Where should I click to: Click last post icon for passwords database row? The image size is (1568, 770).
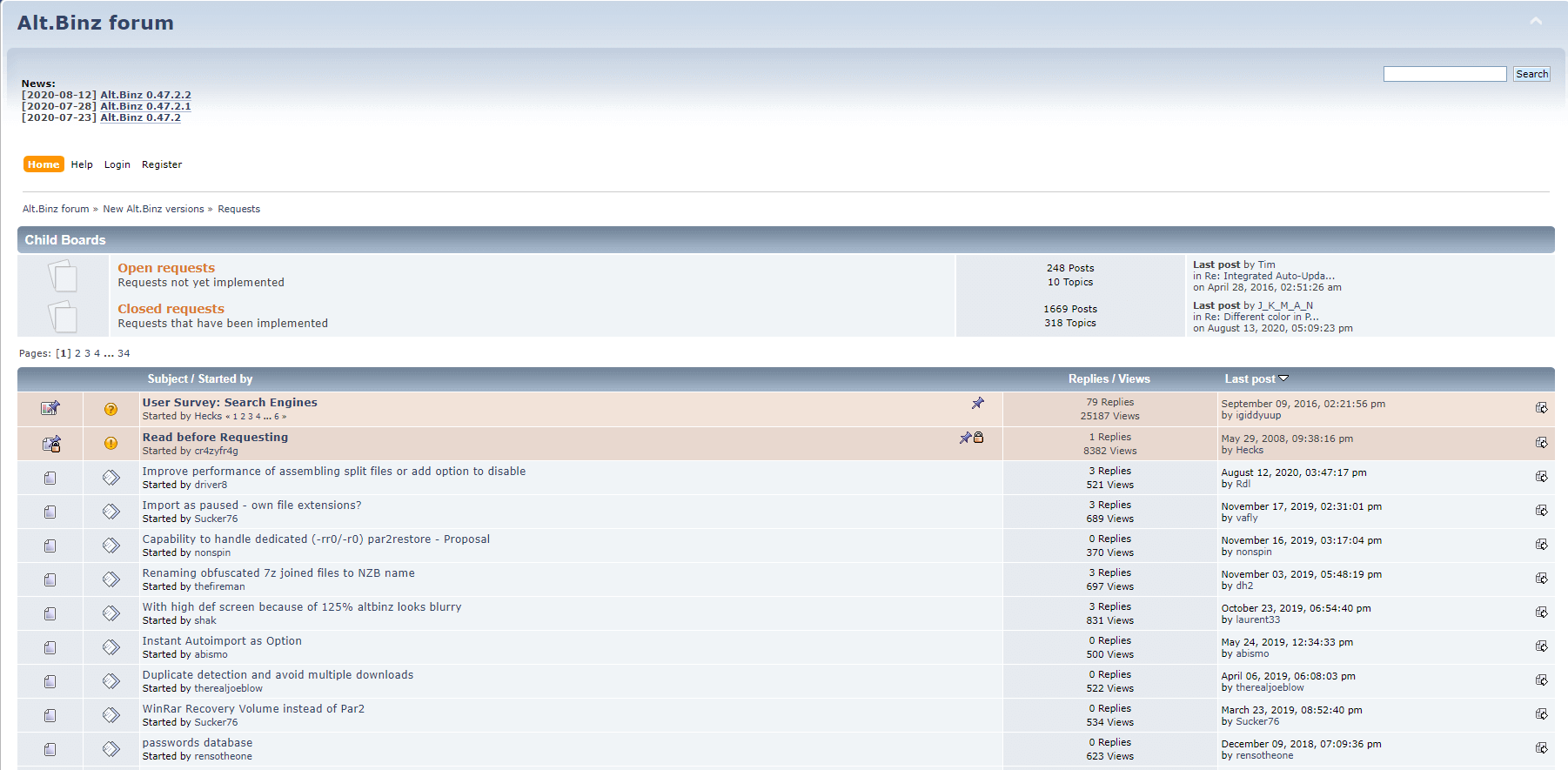tap(1541, 748)
